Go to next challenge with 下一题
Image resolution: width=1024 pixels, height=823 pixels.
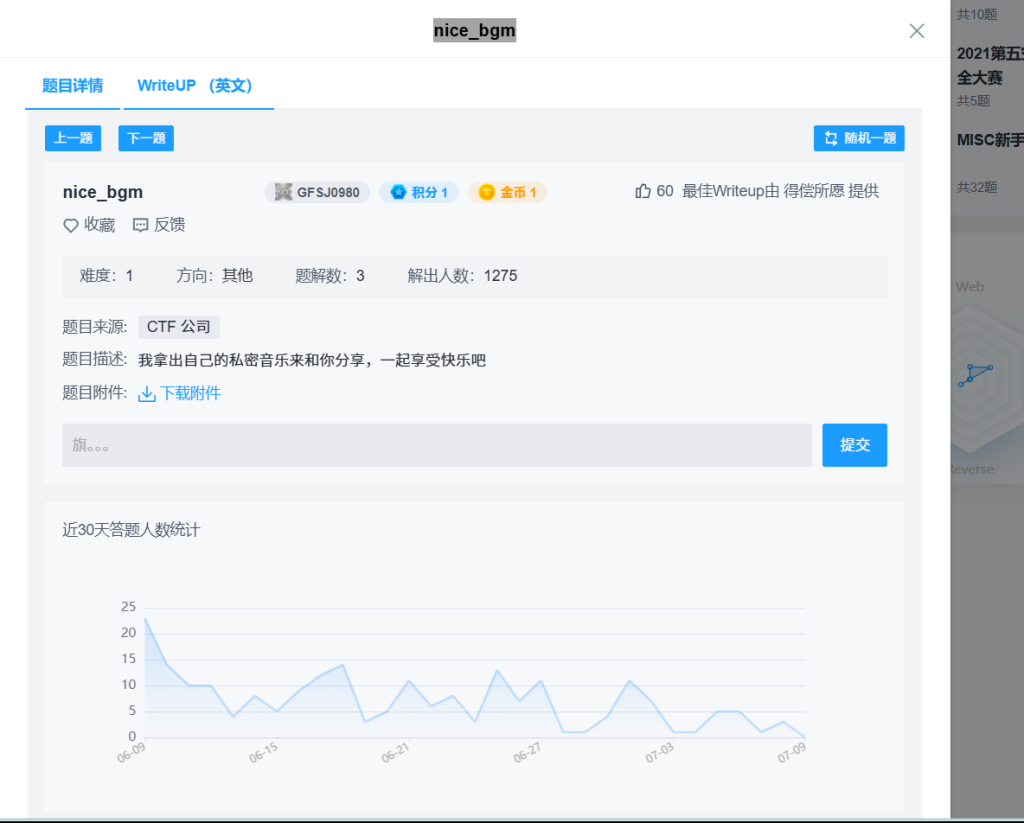(x=146, y=138)
